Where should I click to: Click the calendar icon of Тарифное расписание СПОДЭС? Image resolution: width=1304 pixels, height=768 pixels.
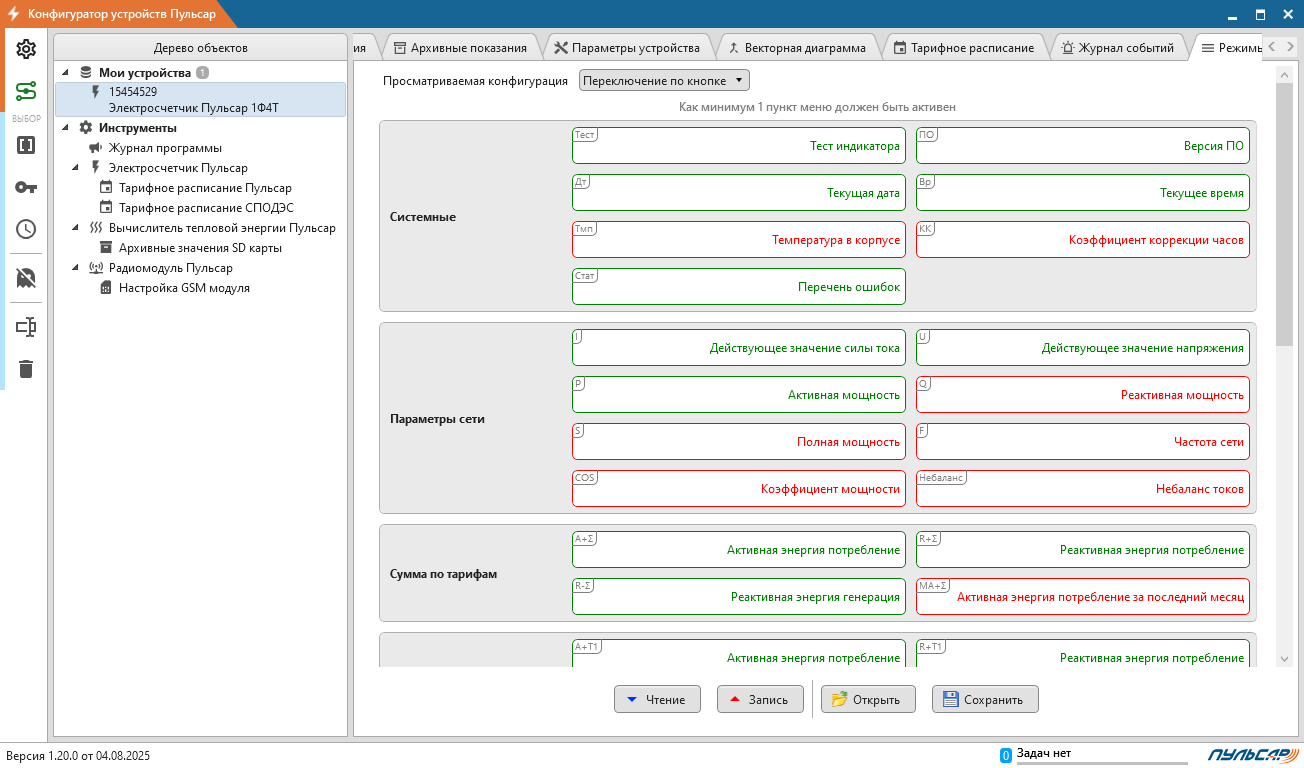pos(106,208)
